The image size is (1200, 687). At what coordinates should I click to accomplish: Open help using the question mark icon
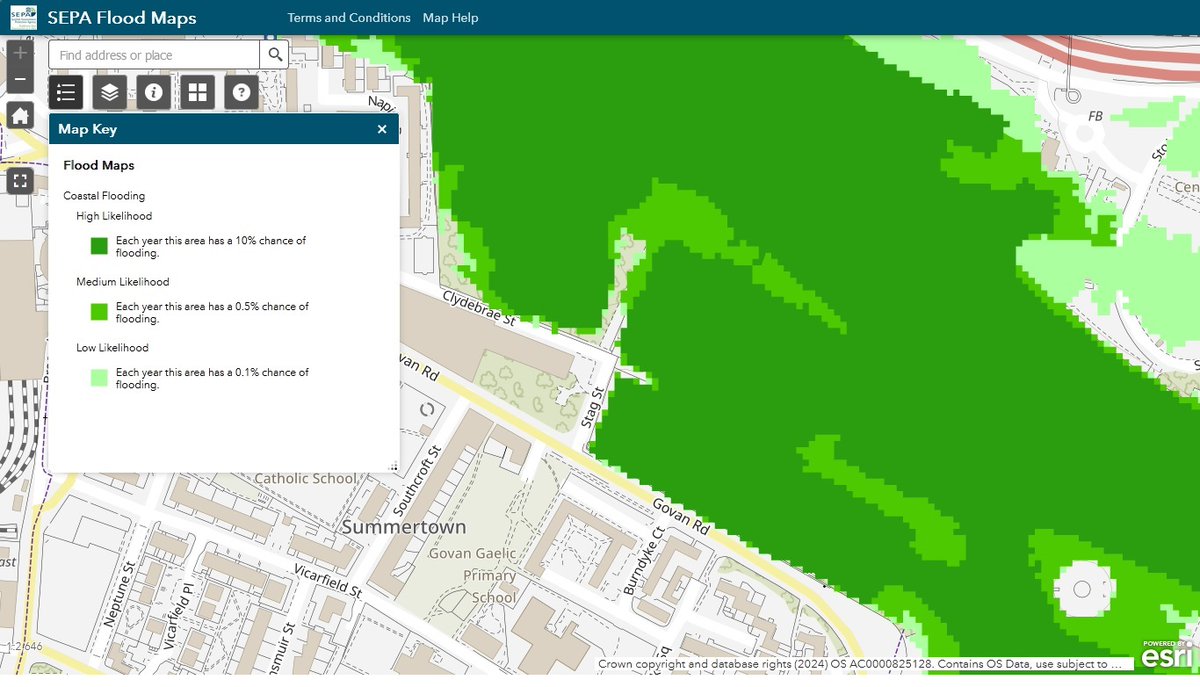pos(240,91)
